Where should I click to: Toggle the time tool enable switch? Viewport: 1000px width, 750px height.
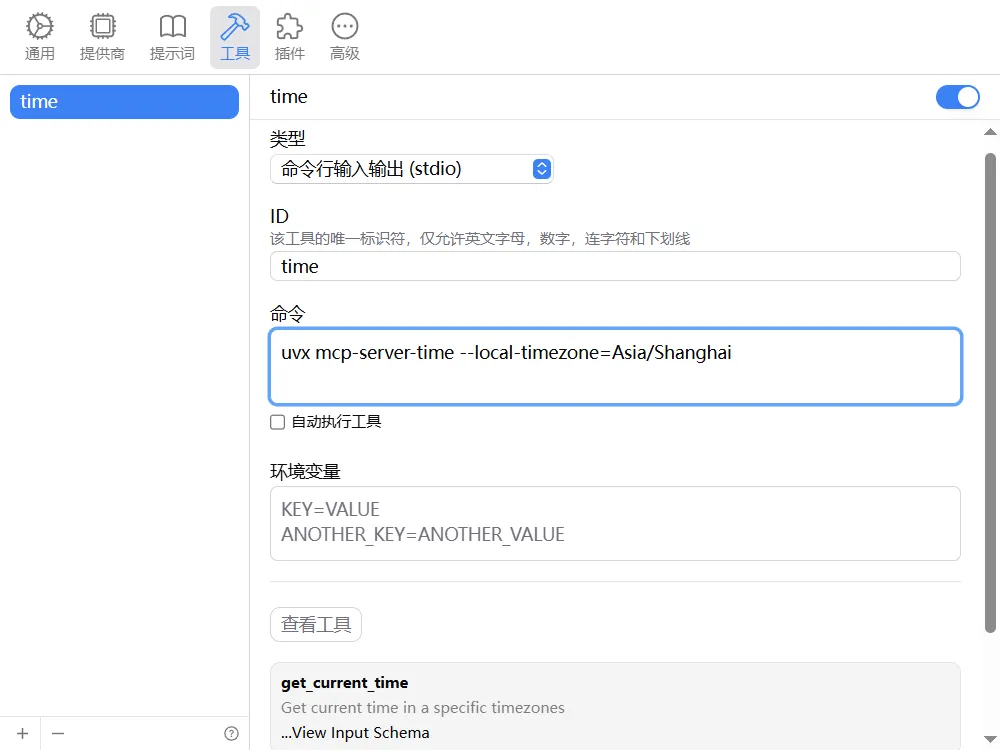tap(957, 97)
